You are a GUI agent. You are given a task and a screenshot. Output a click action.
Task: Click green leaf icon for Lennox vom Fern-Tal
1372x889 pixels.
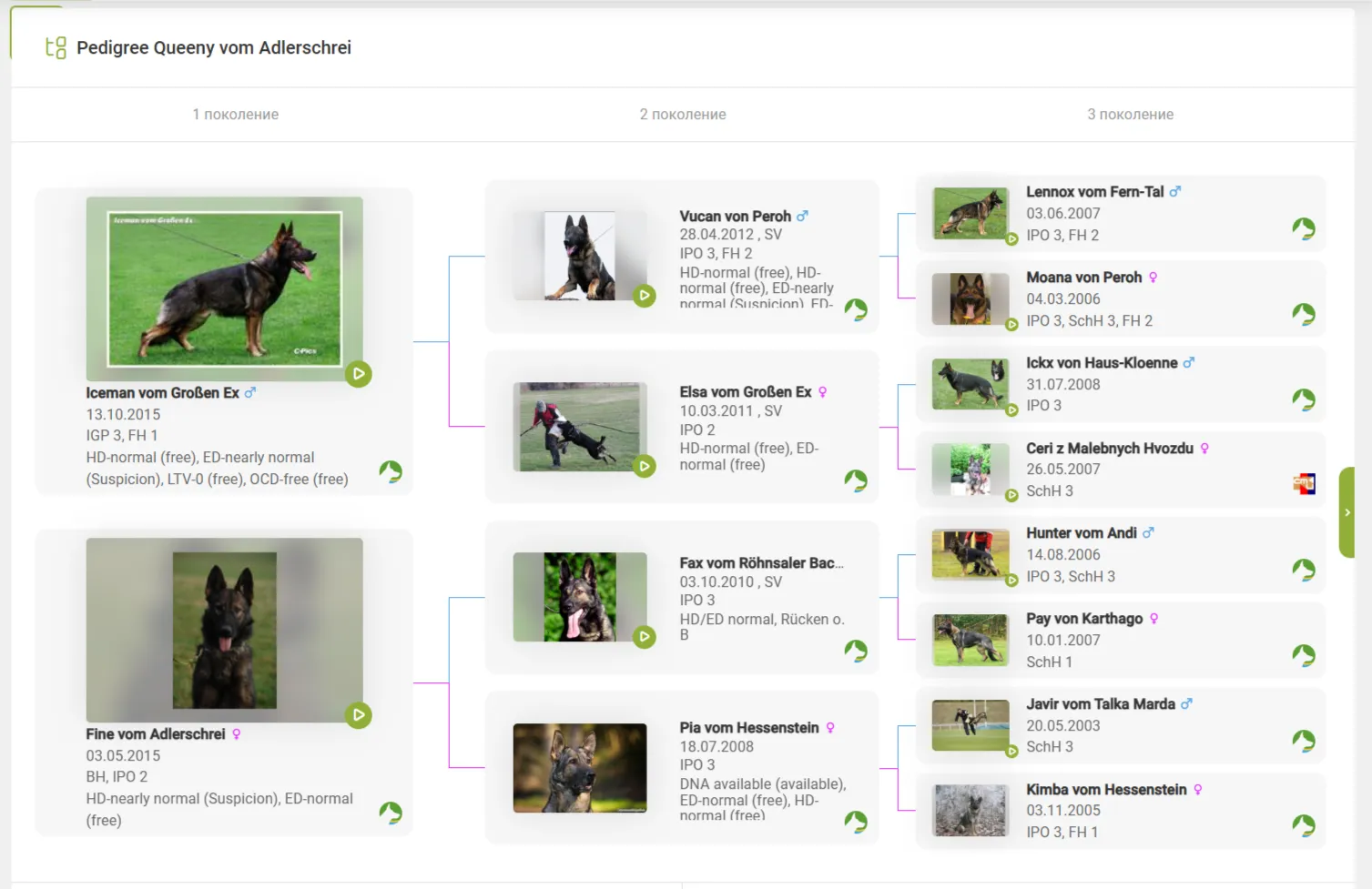[1304, 228]
